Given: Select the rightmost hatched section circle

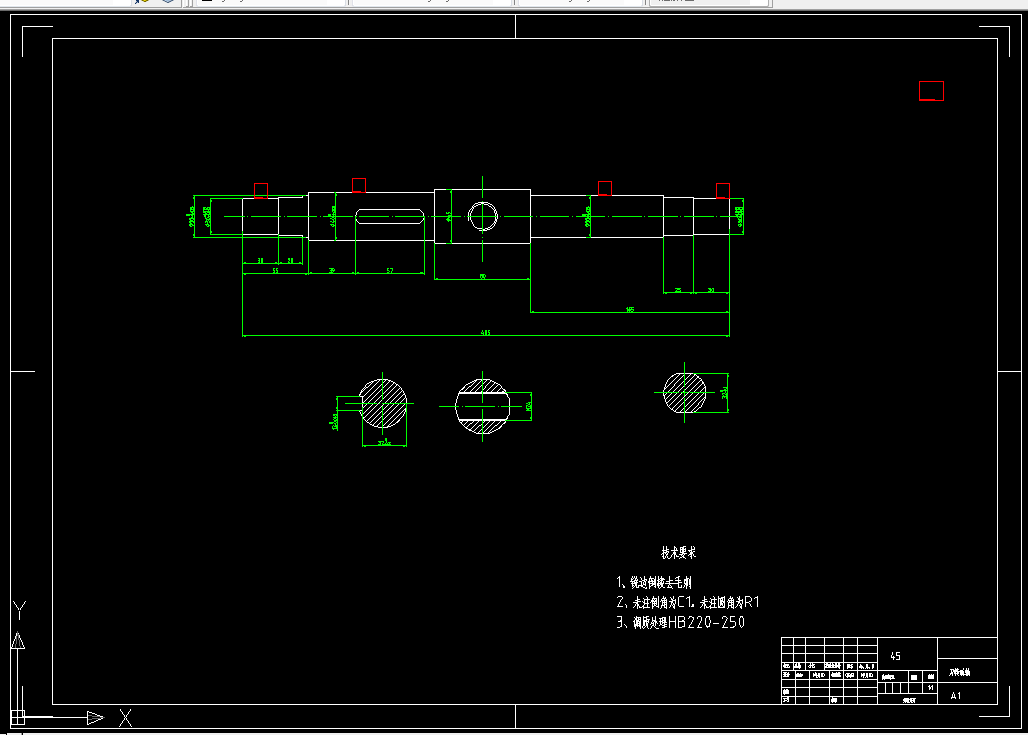Looking at the screenshot, I should (x=684, y=393).
